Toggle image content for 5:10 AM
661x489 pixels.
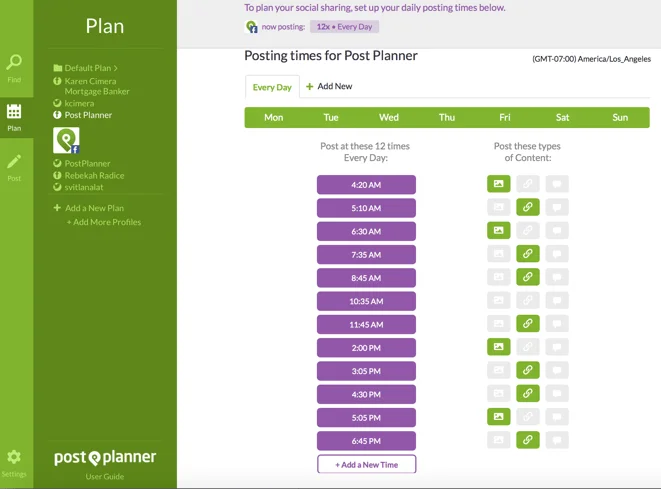pos(499,207)
